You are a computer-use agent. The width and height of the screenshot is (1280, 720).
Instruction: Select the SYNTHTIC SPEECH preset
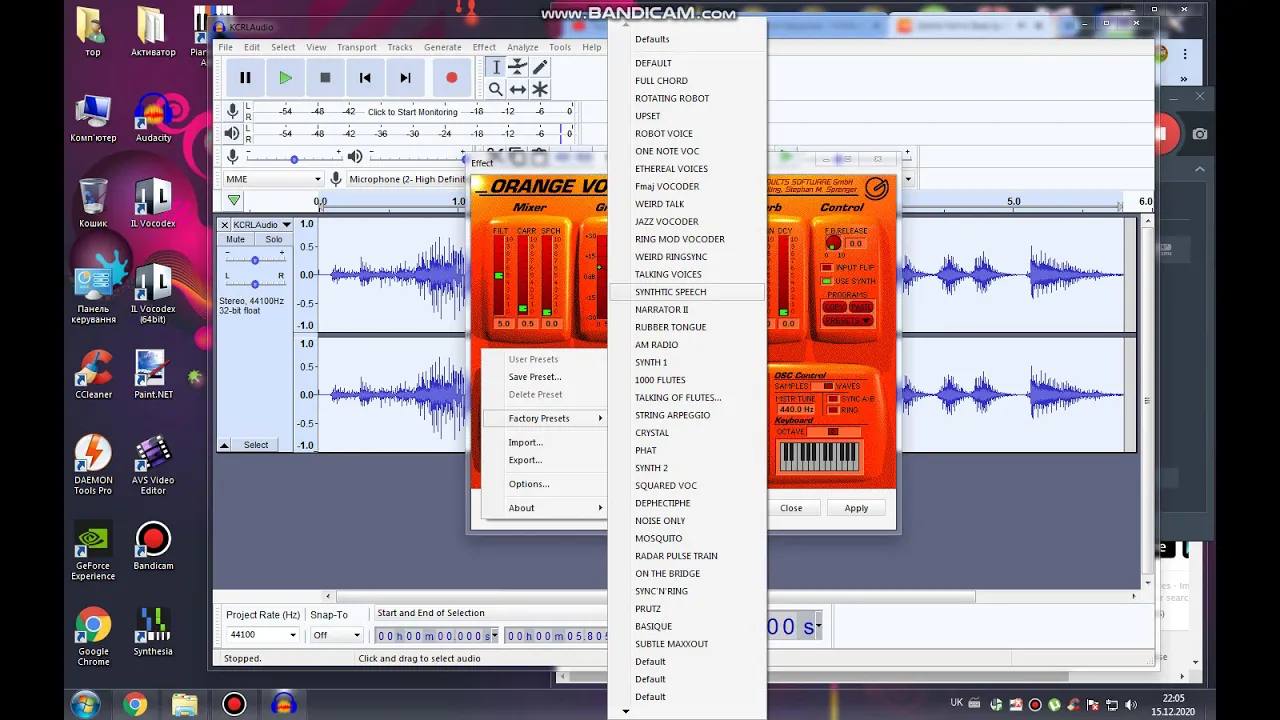(x=686, y=292)
